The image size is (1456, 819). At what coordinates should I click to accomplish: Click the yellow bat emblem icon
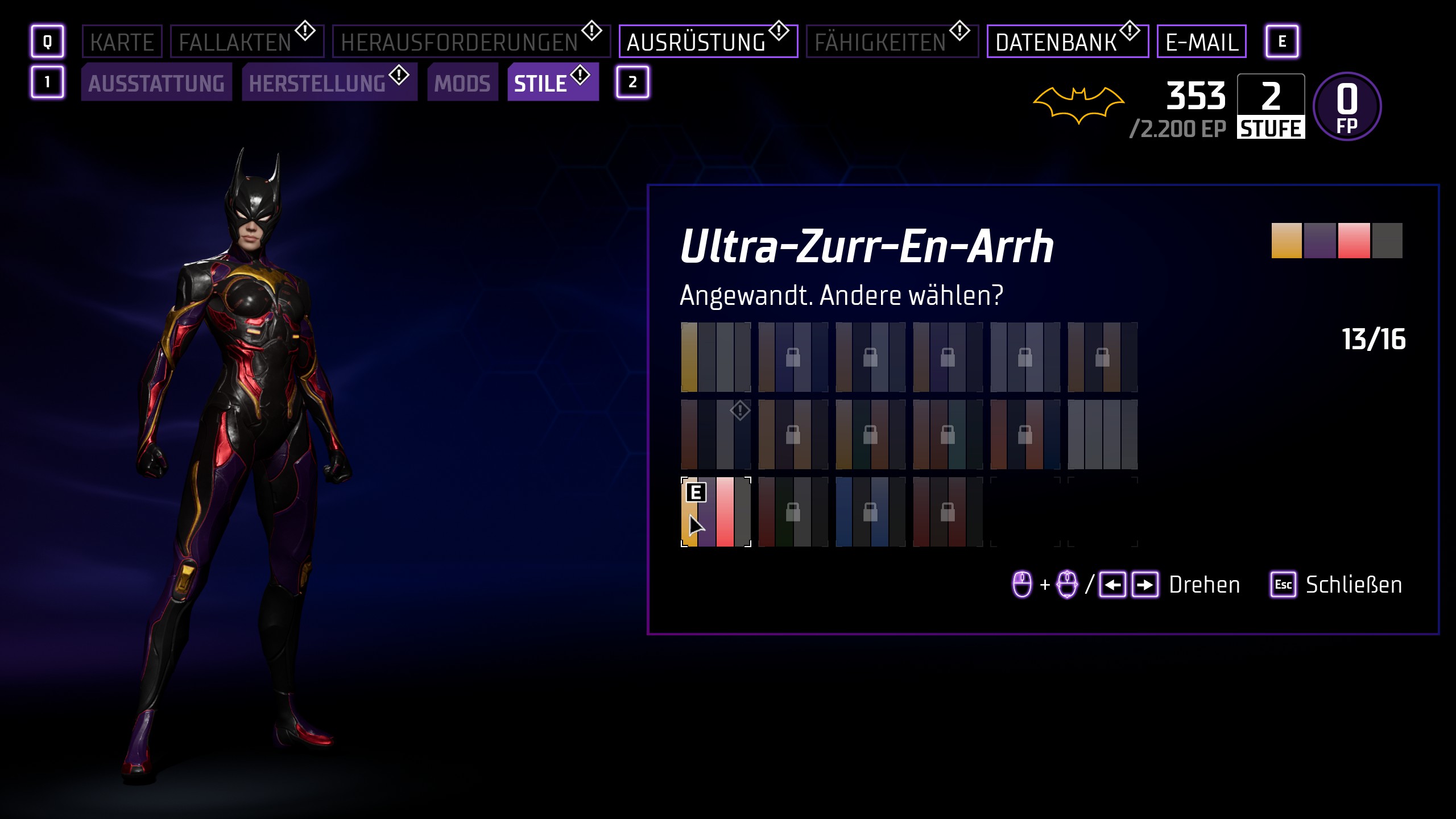(x=1078, y=105)
